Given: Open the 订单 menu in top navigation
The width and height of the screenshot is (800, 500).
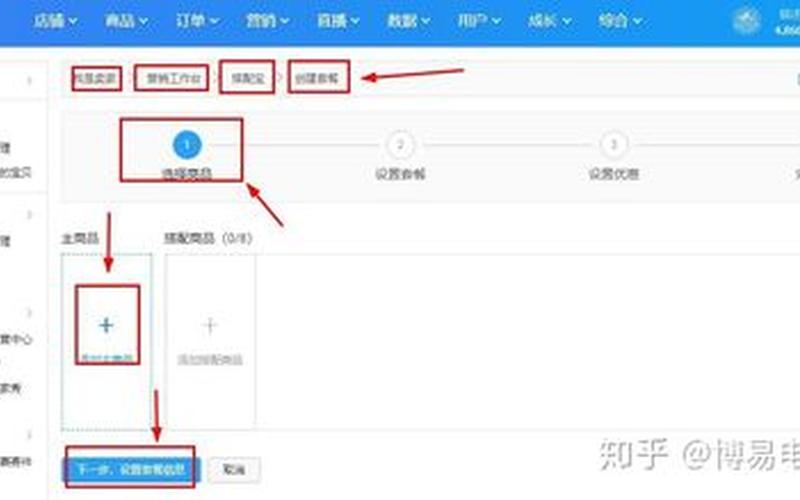Looking at the screenshot, I should point(197,21).
